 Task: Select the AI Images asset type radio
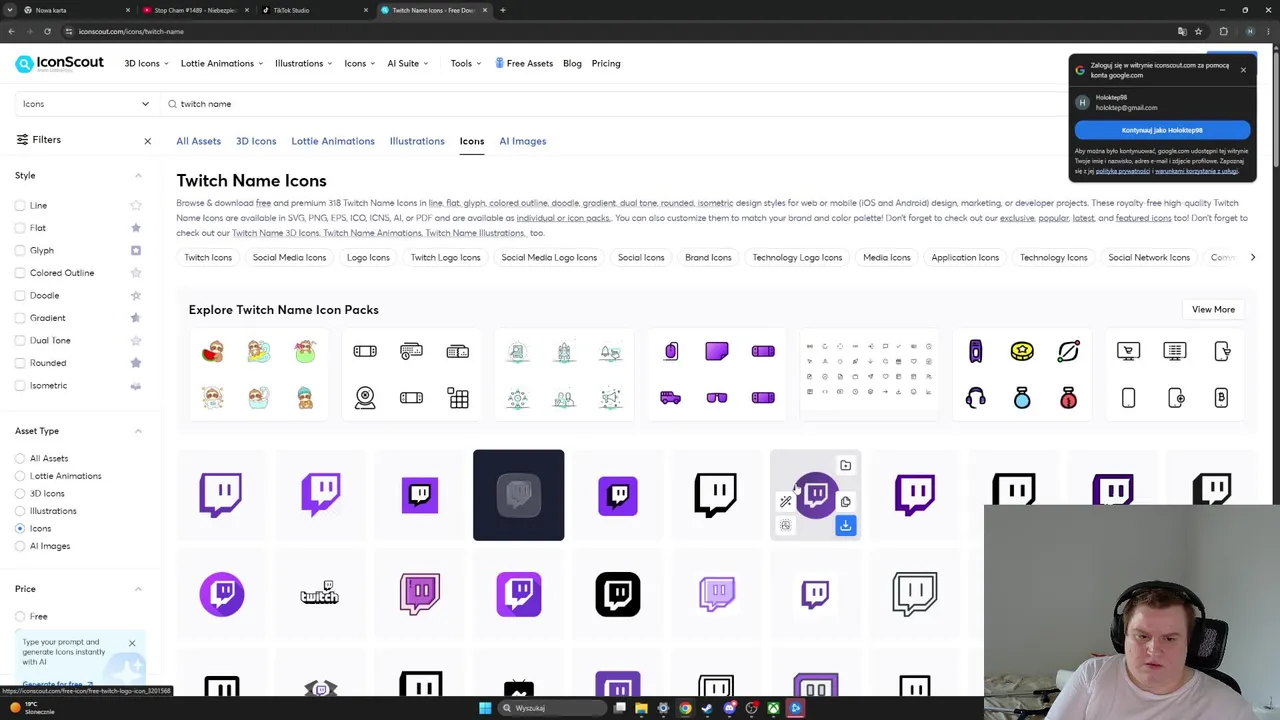pos(20,546)
